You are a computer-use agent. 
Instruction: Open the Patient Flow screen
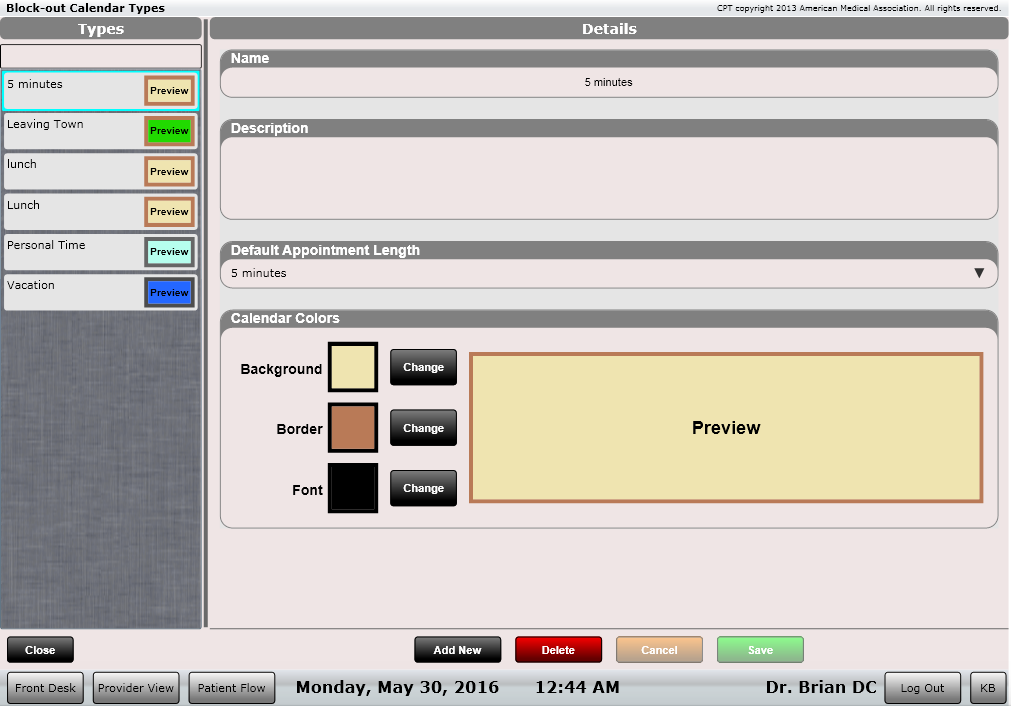pyautogui.click(x=231, y=688)
